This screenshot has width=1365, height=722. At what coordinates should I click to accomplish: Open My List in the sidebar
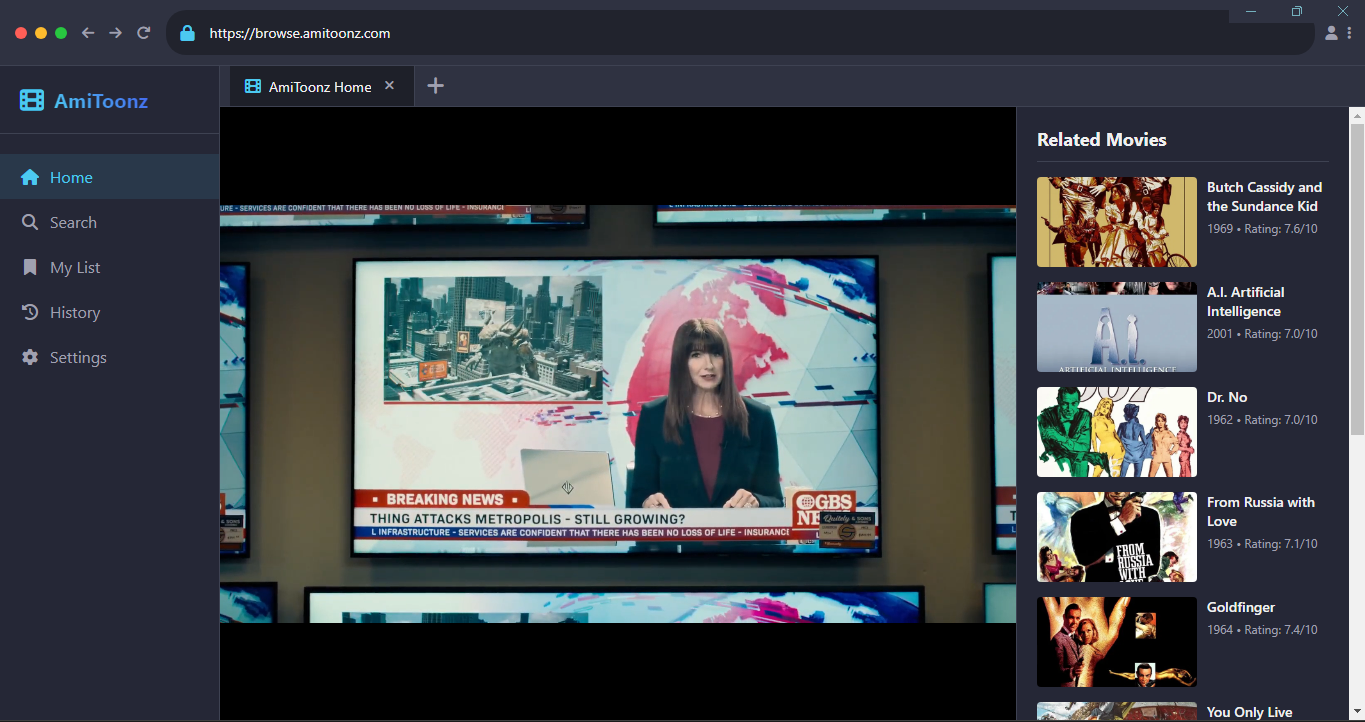click(109, 267)
